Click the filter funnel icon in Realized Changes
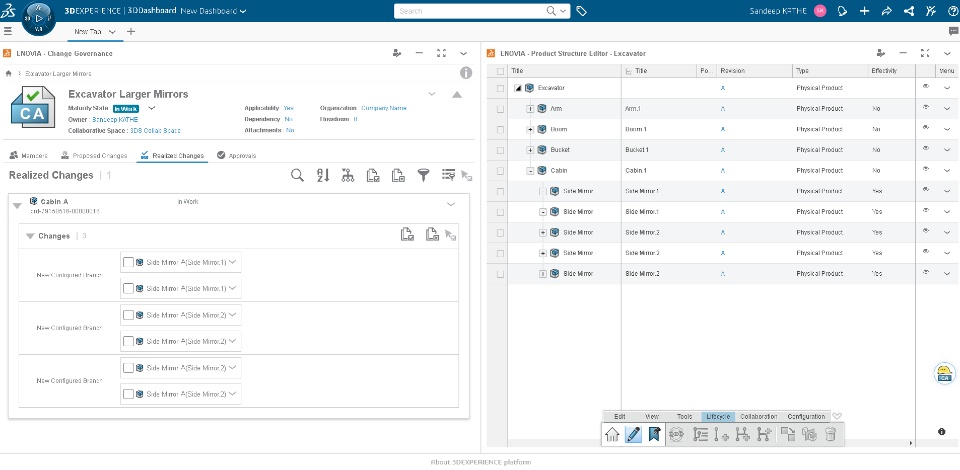The height and width of the screenshot is (470, 960). click(423, 176)
